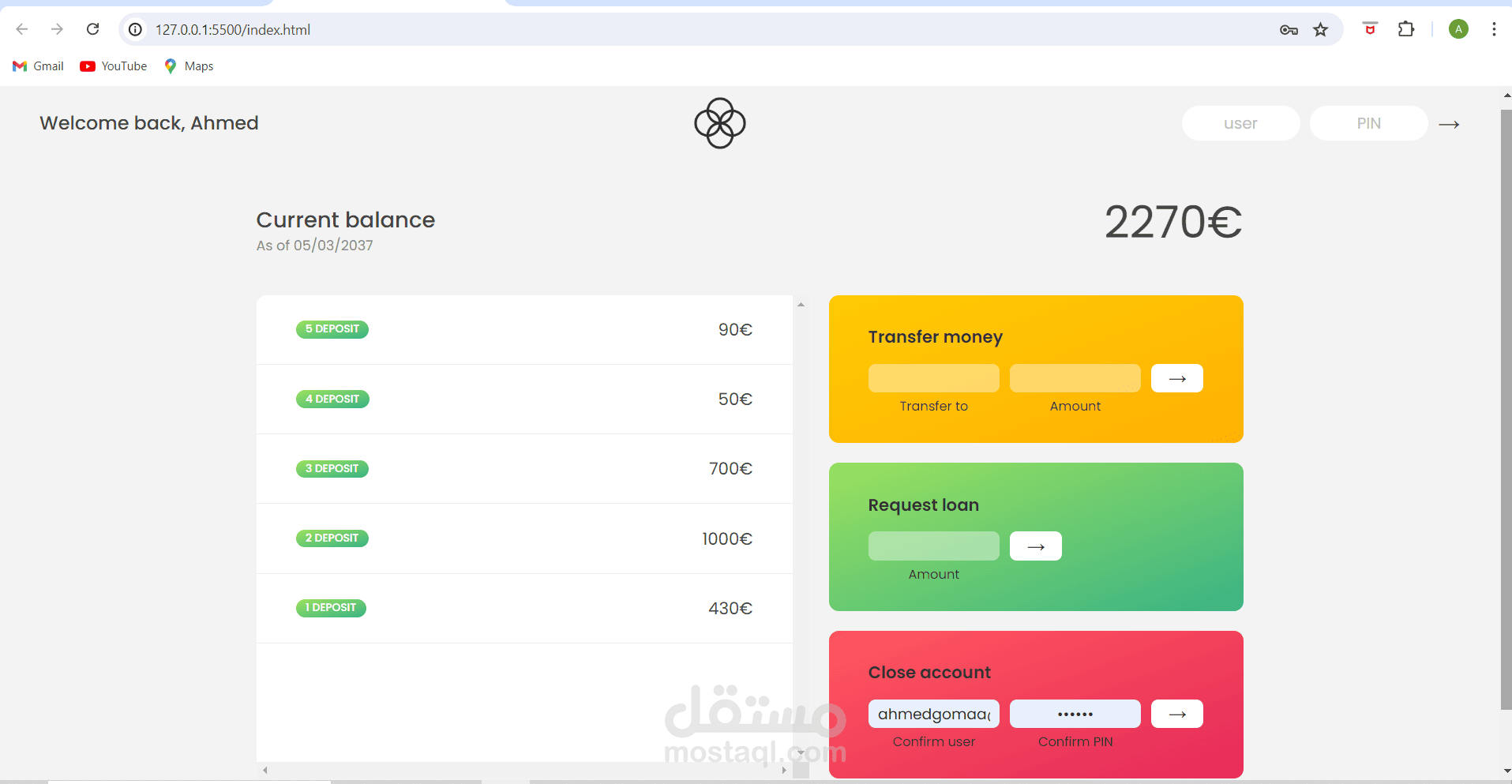Open saved passwords key icon
Image resolution: width=1512 pixels, height=784 pixels.
(x=1289, y=30)
